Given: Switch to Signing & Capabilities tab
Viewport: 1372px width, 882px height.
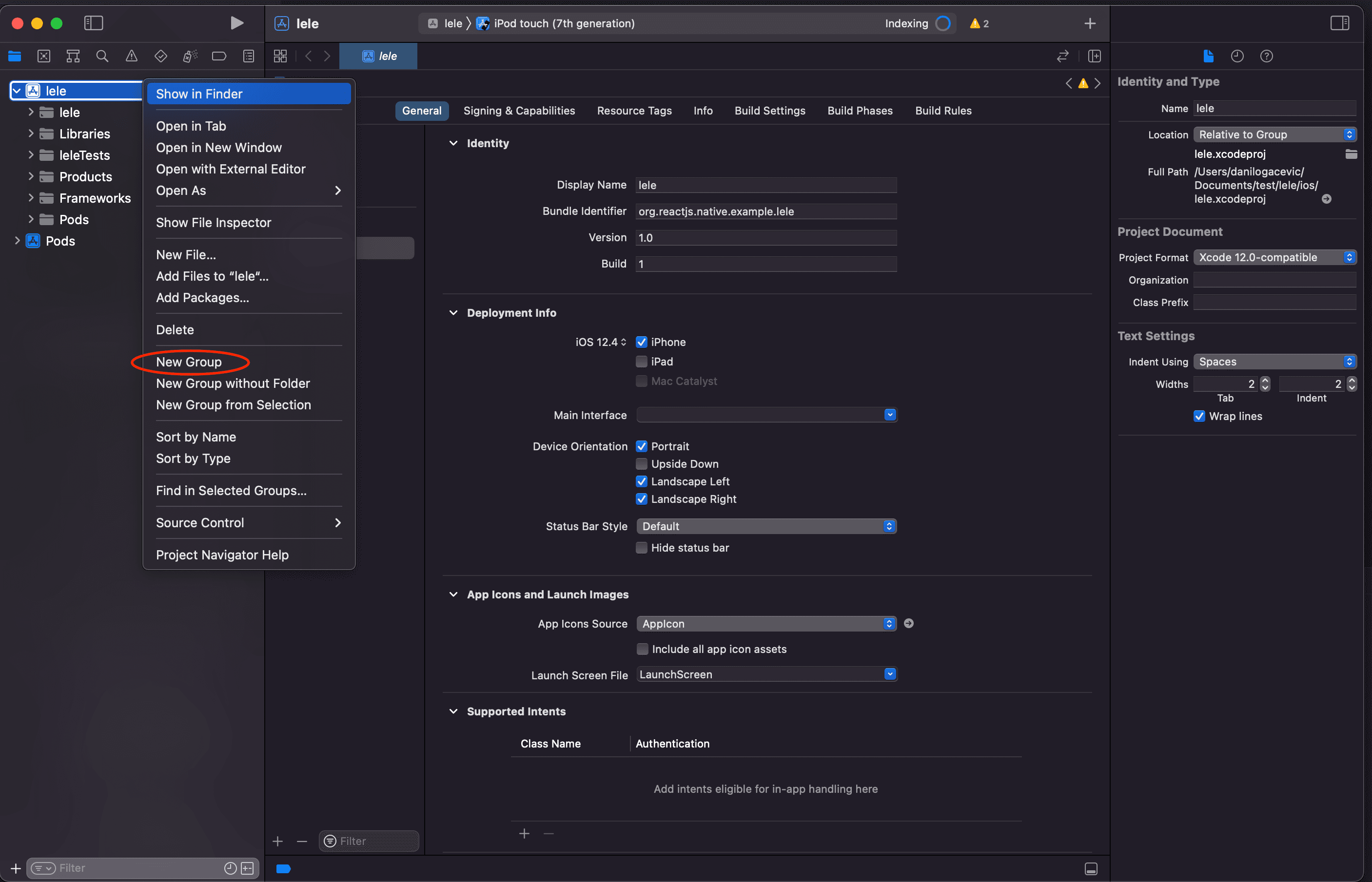Looking at the screenshot, I should click(519, 111).
